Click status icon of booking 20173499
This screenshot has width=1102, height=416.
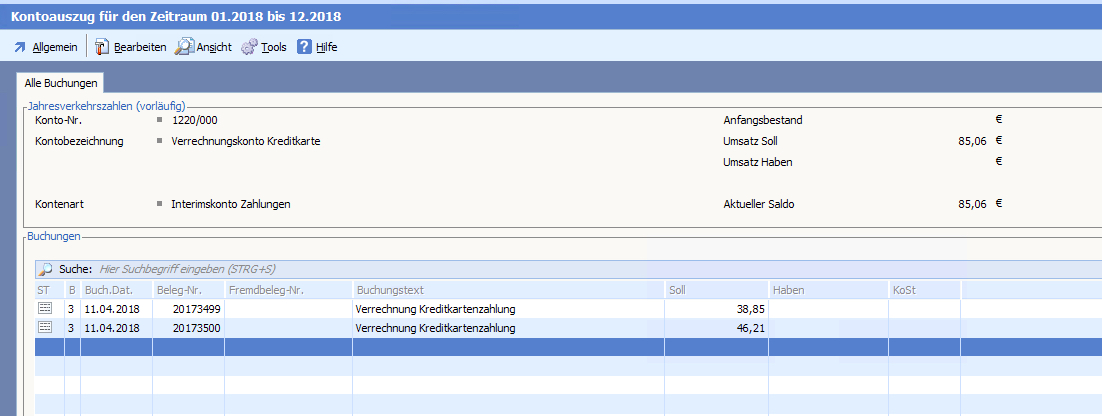click(x=45, y=309)
